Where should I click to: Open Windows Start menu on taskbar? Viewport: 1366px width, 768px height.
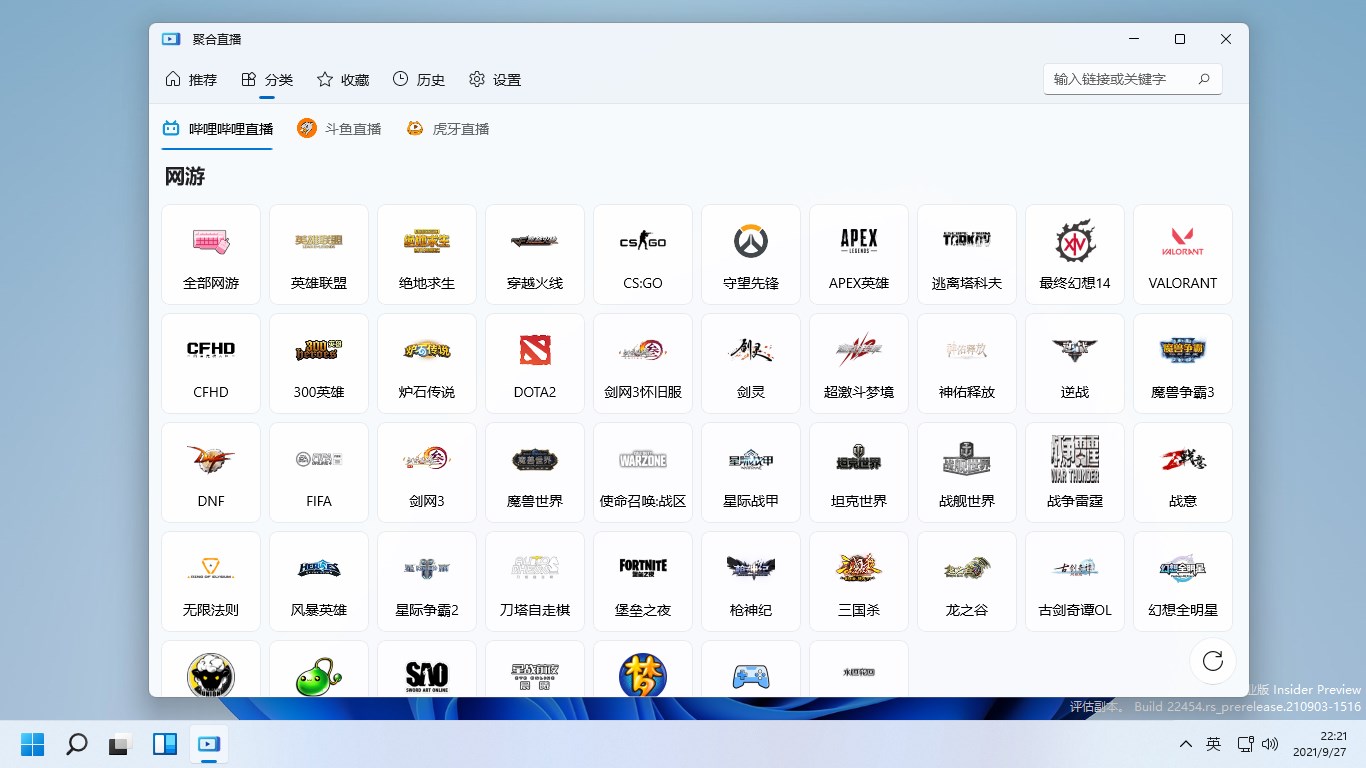[33, 744]
